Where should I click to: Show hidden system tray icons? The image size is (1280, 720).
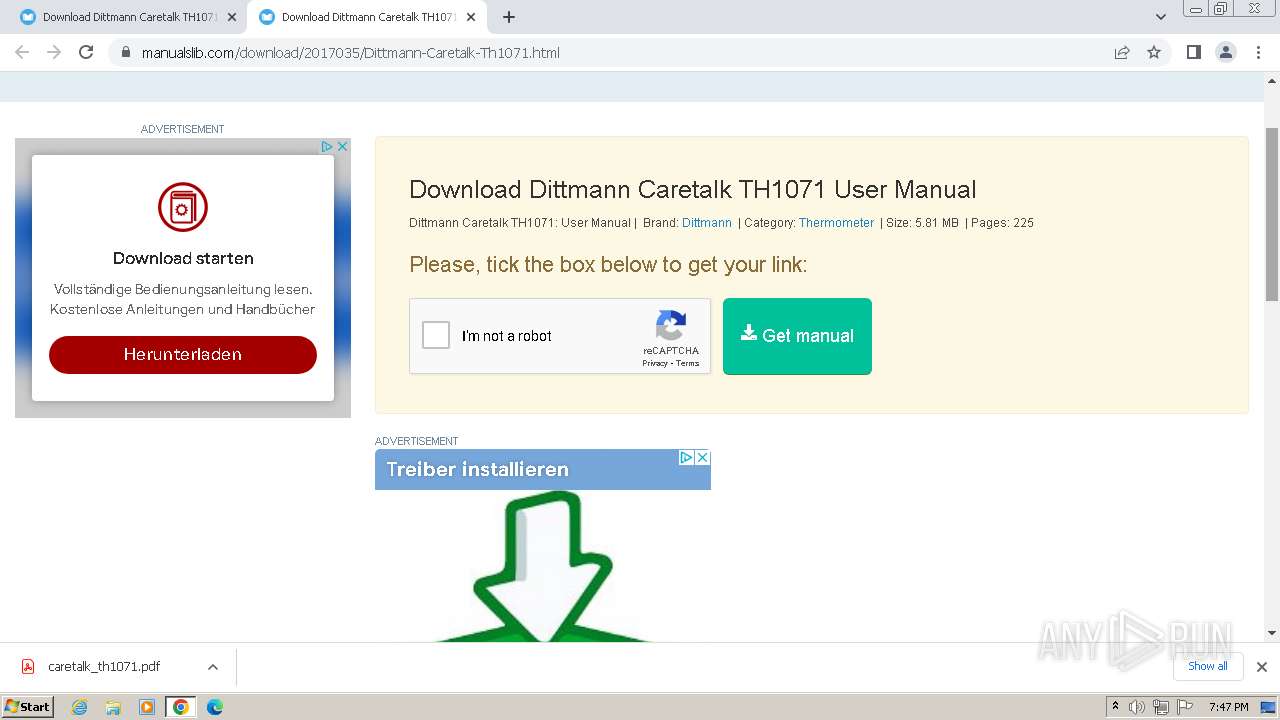(x=1115, y=707)
